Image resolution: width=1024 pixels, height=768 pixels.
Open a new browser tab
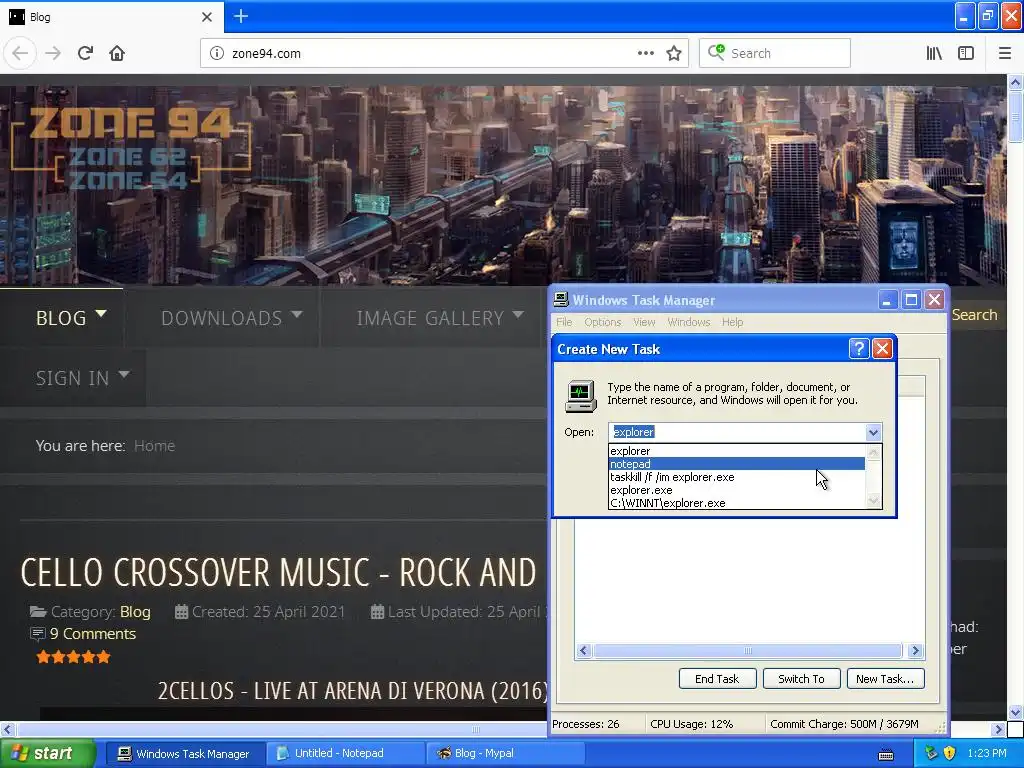pos(240,16)
